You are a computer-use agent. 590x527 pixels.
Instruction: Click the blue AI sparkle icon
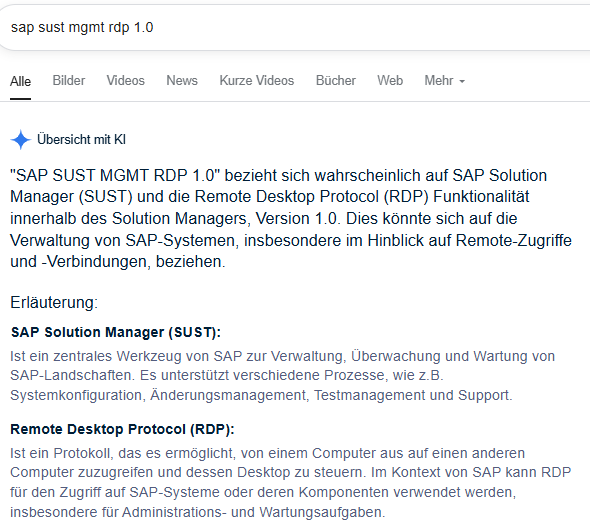[x=21, y=140]
